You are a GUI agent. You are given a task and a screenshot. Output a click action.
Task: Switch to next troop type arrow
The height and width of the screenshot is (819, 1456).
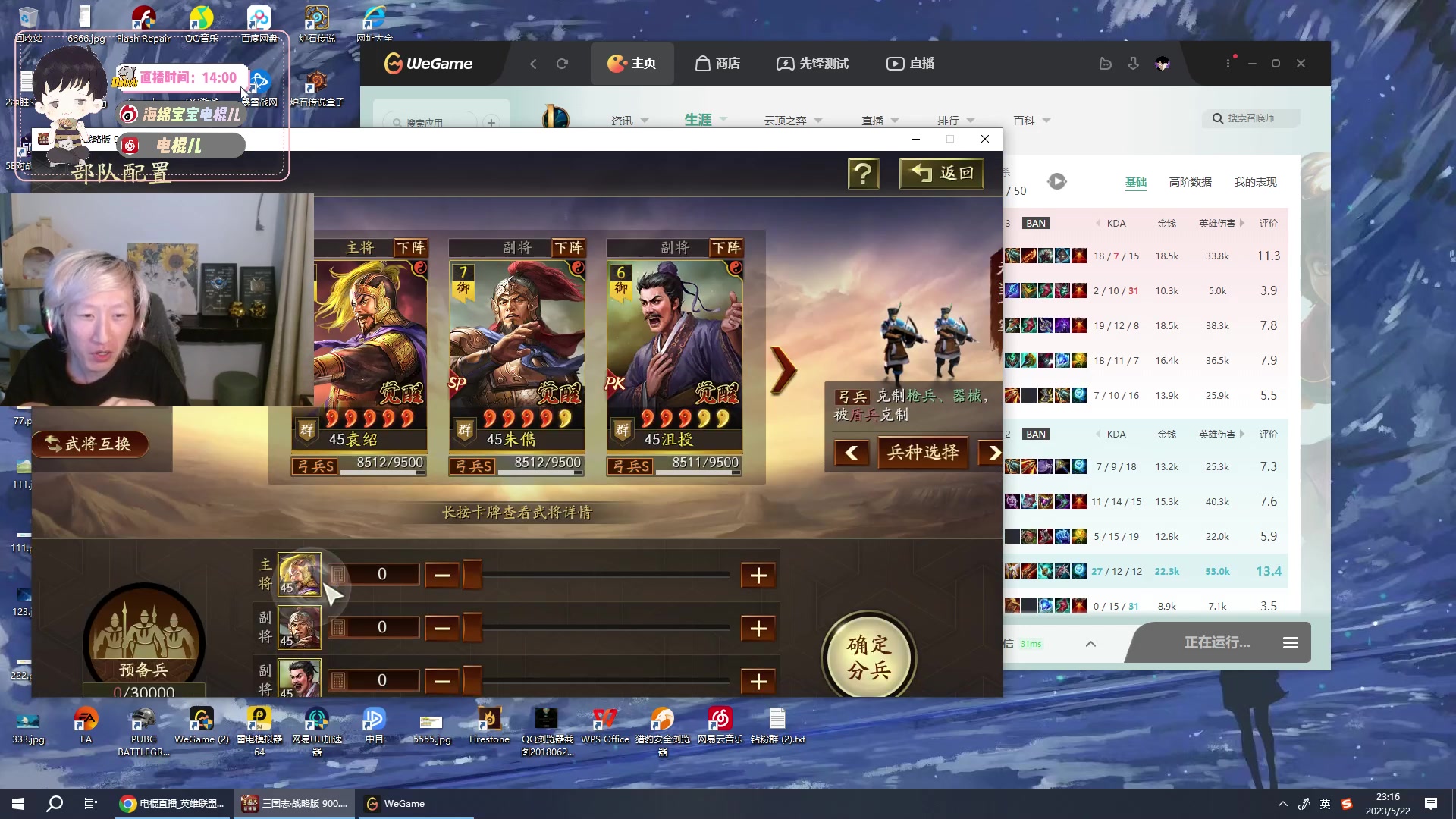(990, 453)
